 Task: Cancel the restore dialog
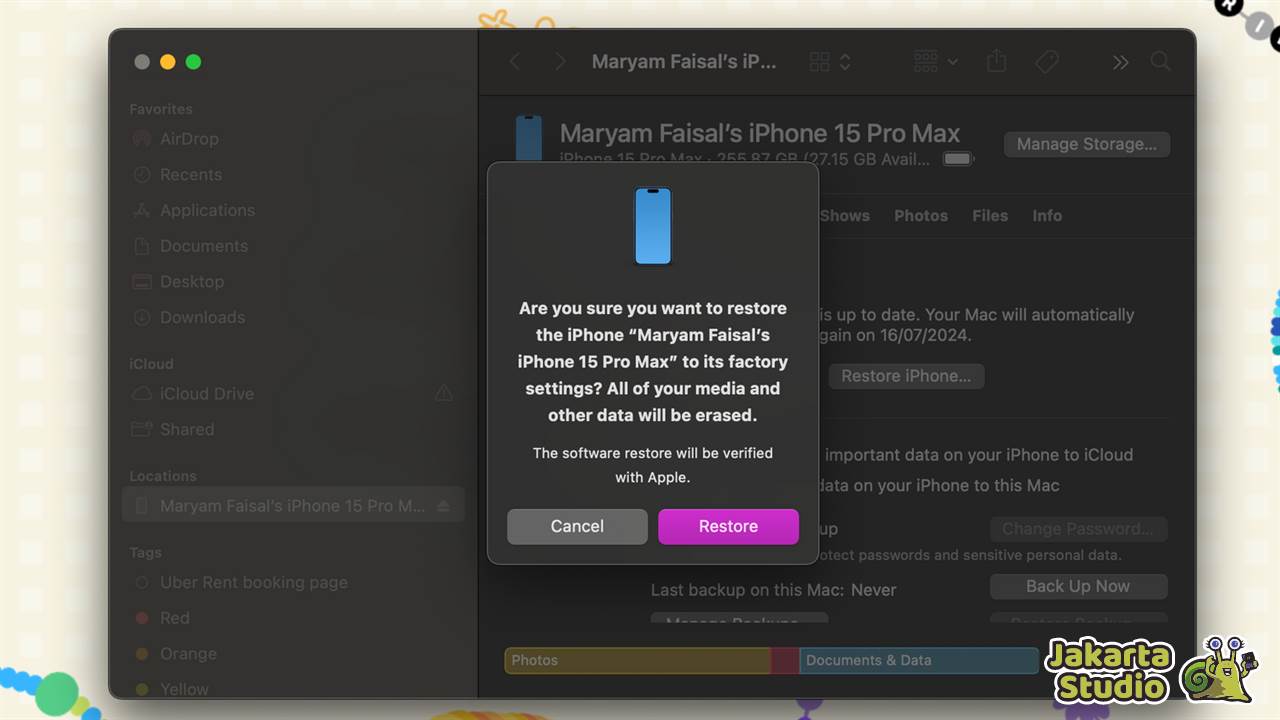coord(577,526)
